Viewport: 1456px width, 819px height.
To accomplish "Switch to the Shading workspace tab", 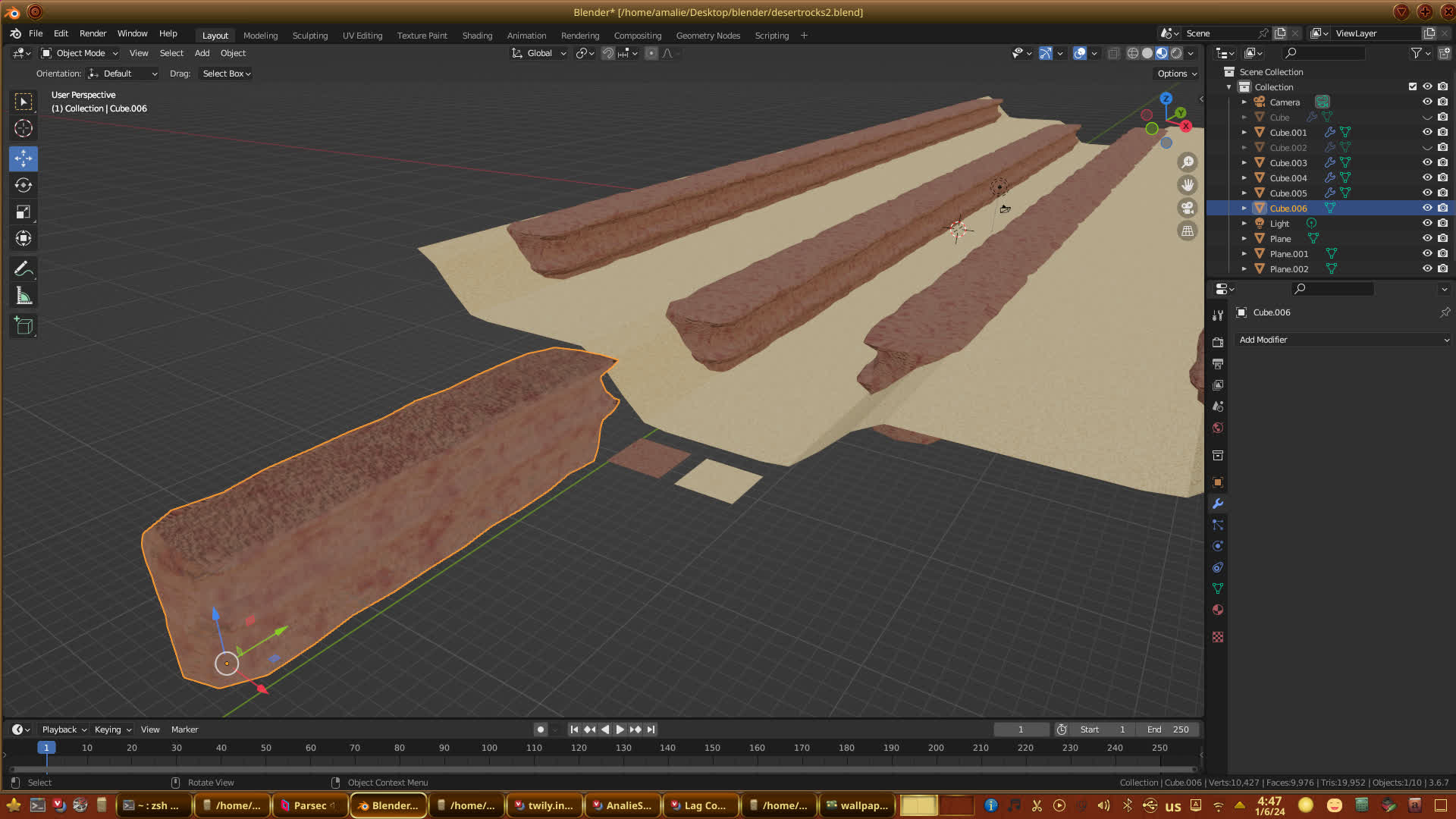I will [x=477, y=35].
